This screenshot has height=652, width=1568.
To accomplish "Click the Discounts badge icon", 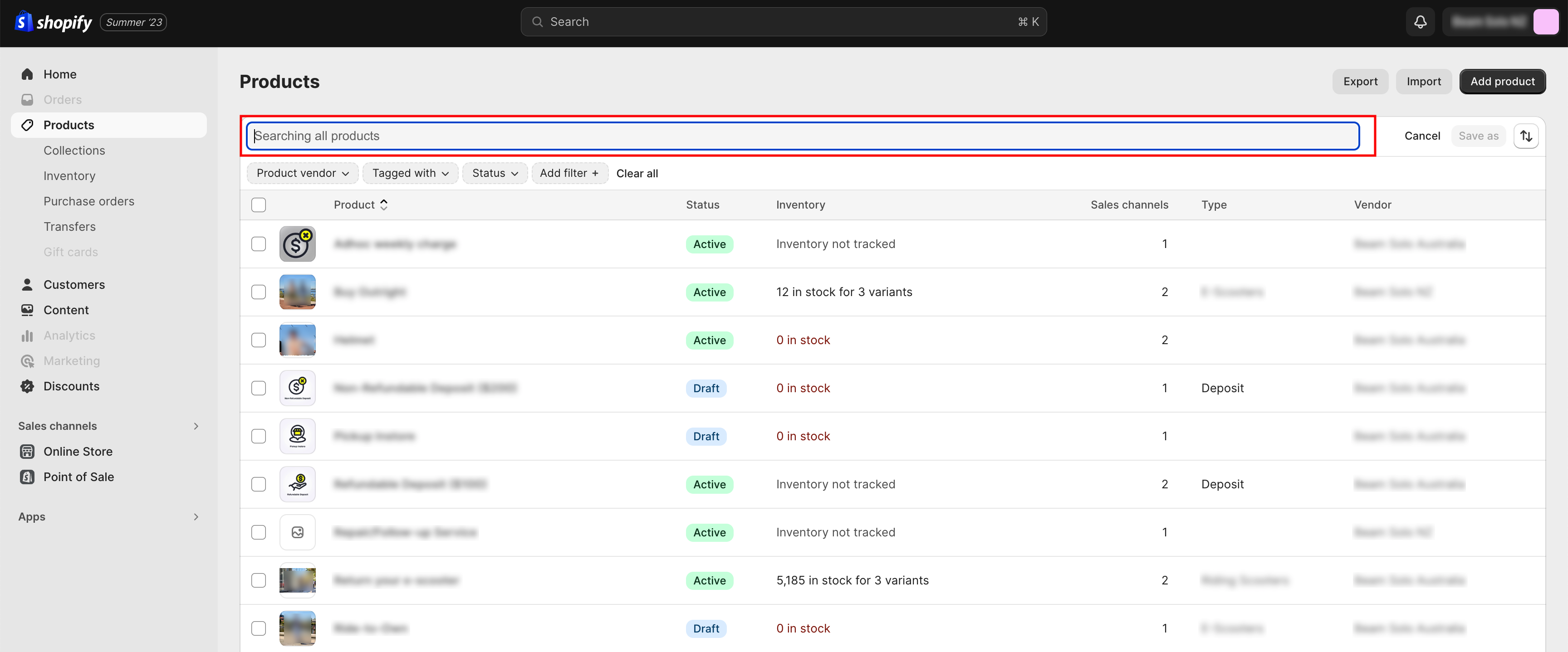I will click(27, 386).
